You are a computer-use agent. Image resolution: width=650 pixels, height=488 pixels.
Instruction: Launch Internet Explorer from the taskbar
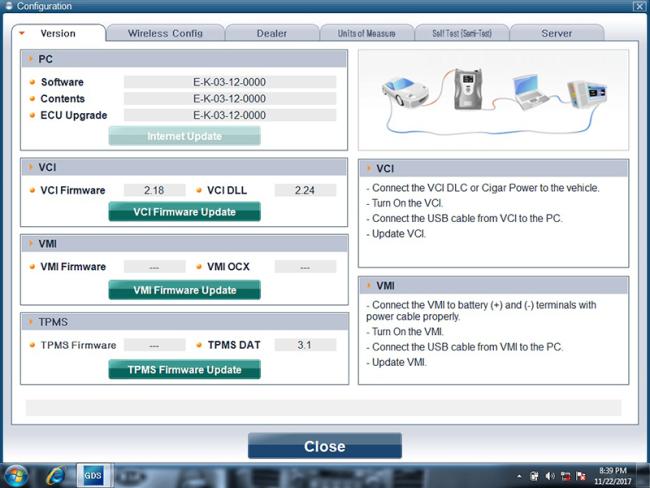click(55, 474)
